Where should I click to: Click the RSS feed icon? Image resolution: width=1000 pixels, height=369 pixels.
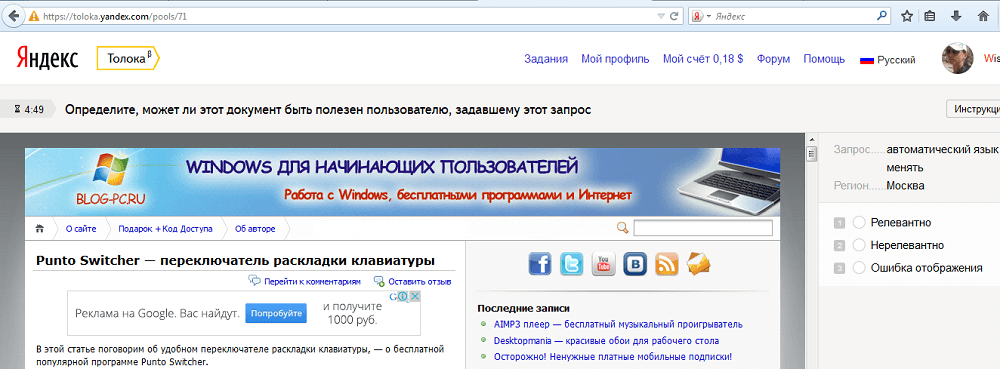667,264
